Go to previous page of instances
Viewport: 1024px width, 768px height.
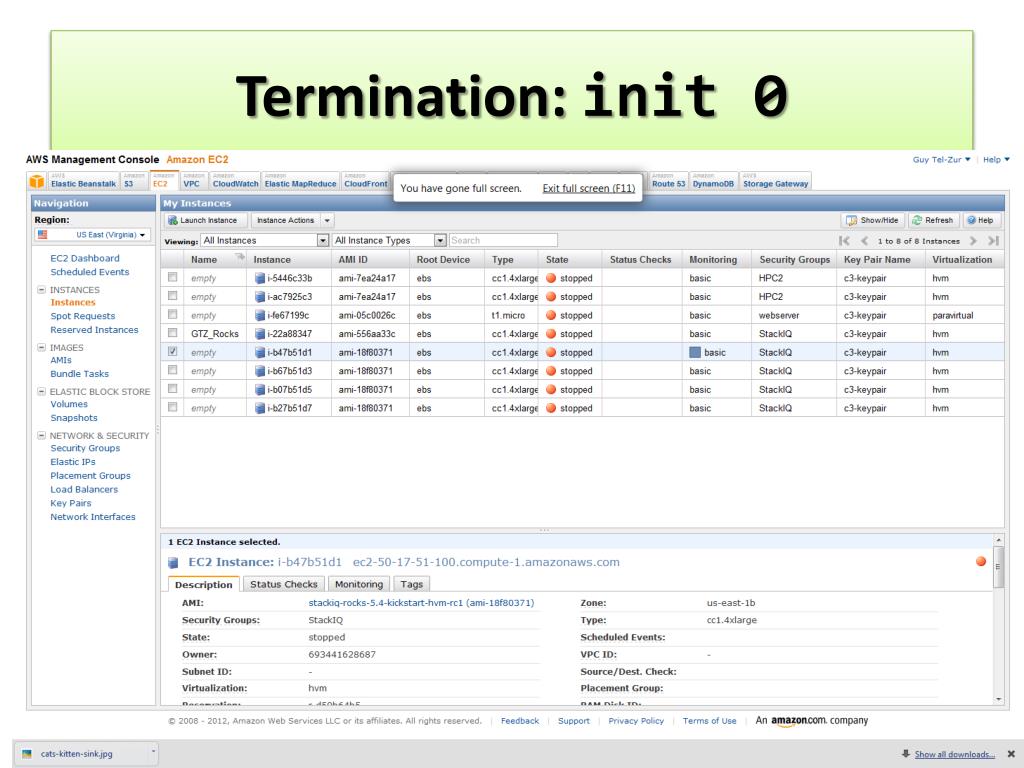click(864, 241)
